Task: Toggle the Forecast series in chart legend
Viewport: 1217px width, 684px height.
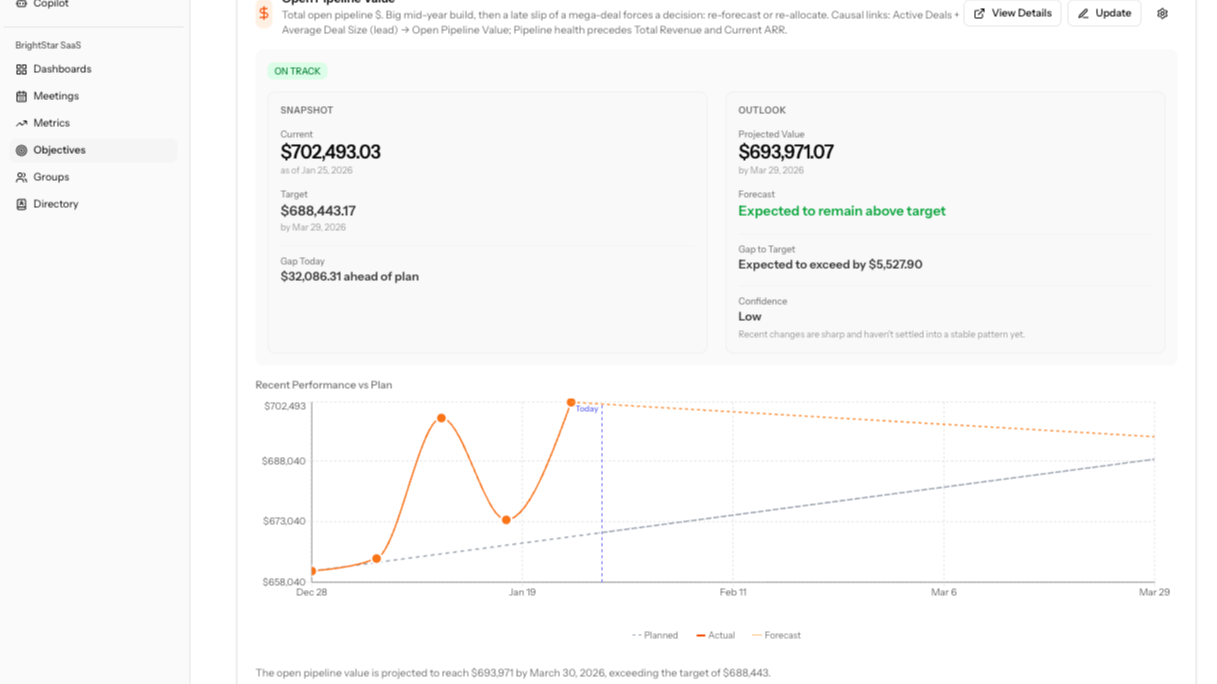Action: [776, 635]
